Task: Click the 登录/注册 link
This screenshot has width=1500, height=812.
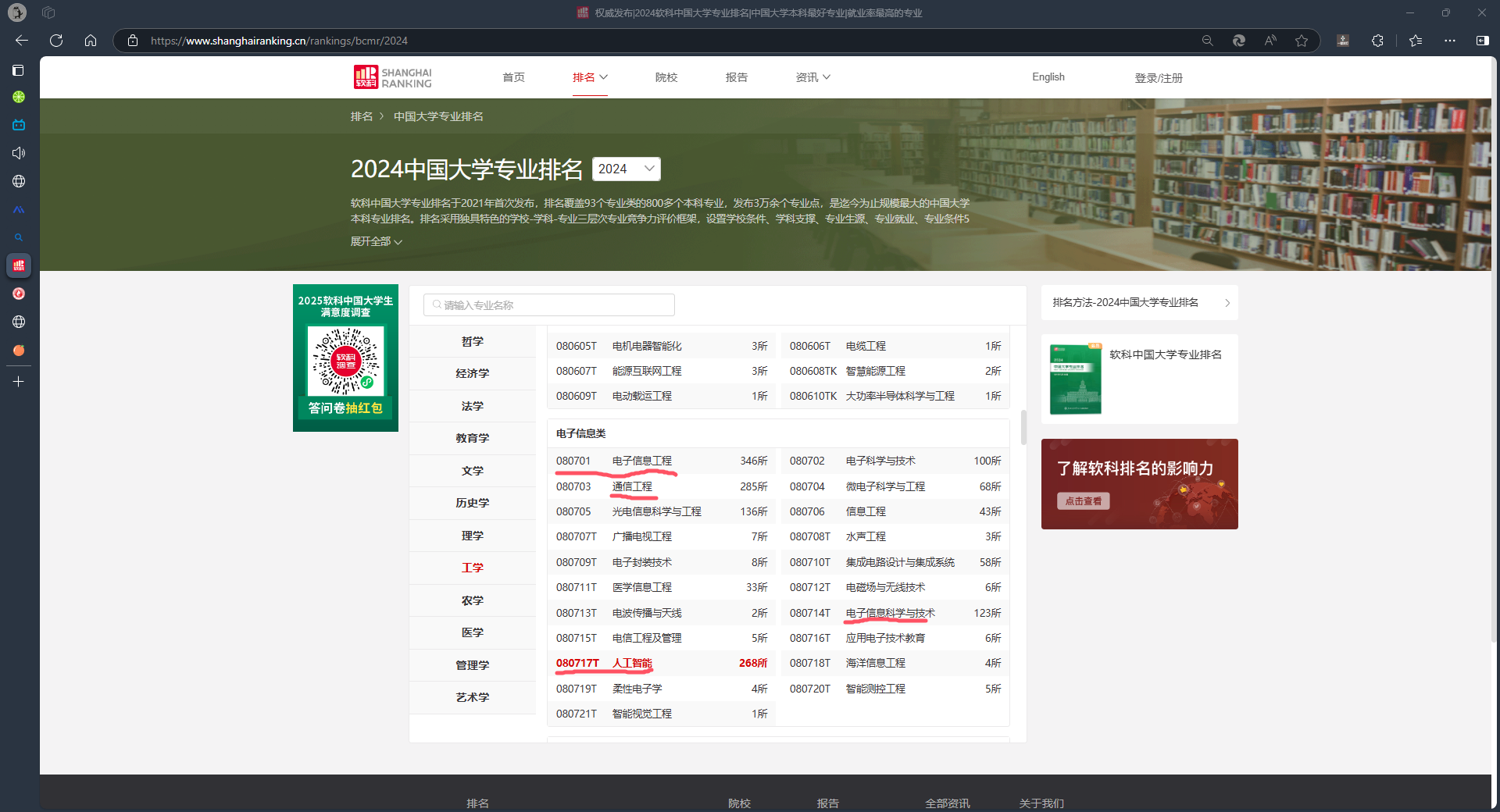Action: 1158,78
